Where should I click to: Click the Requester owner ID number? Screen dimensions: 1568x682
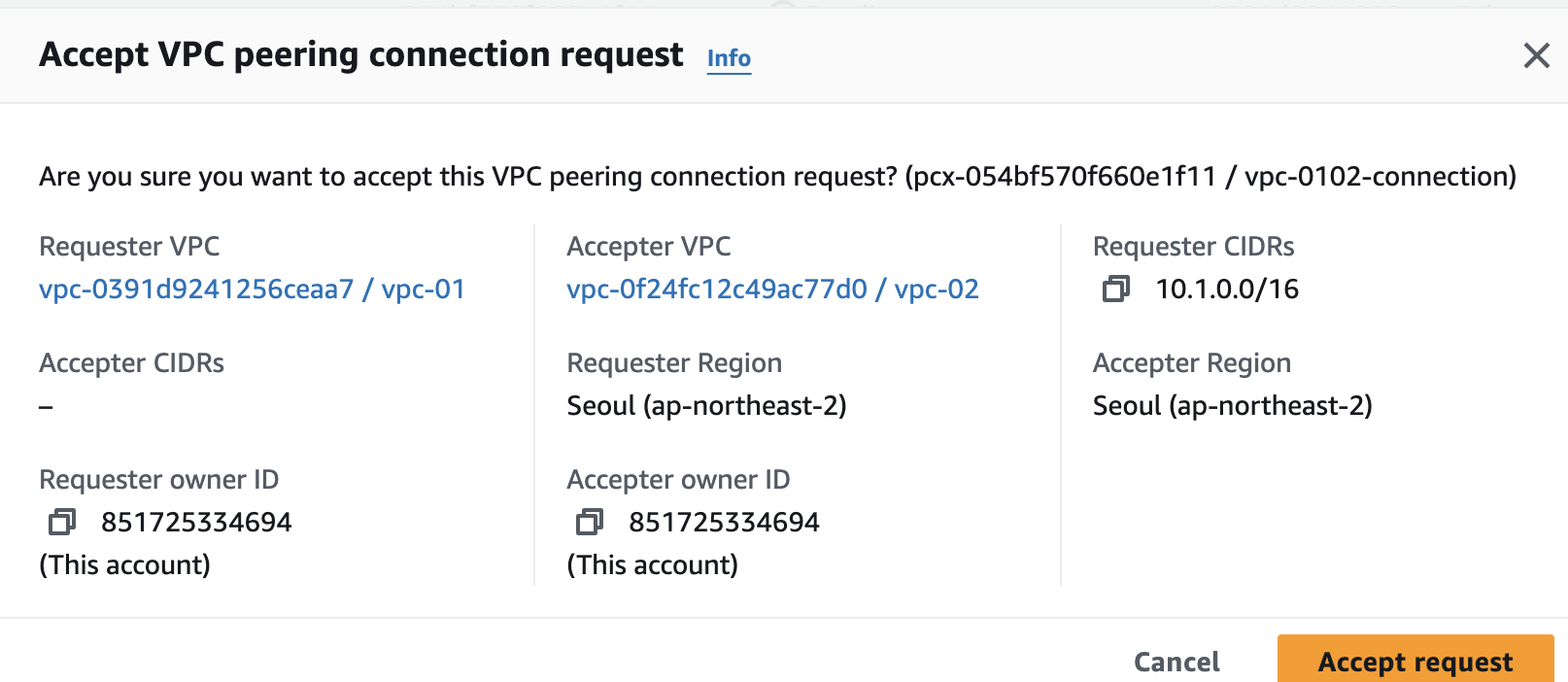pos(196,522)
